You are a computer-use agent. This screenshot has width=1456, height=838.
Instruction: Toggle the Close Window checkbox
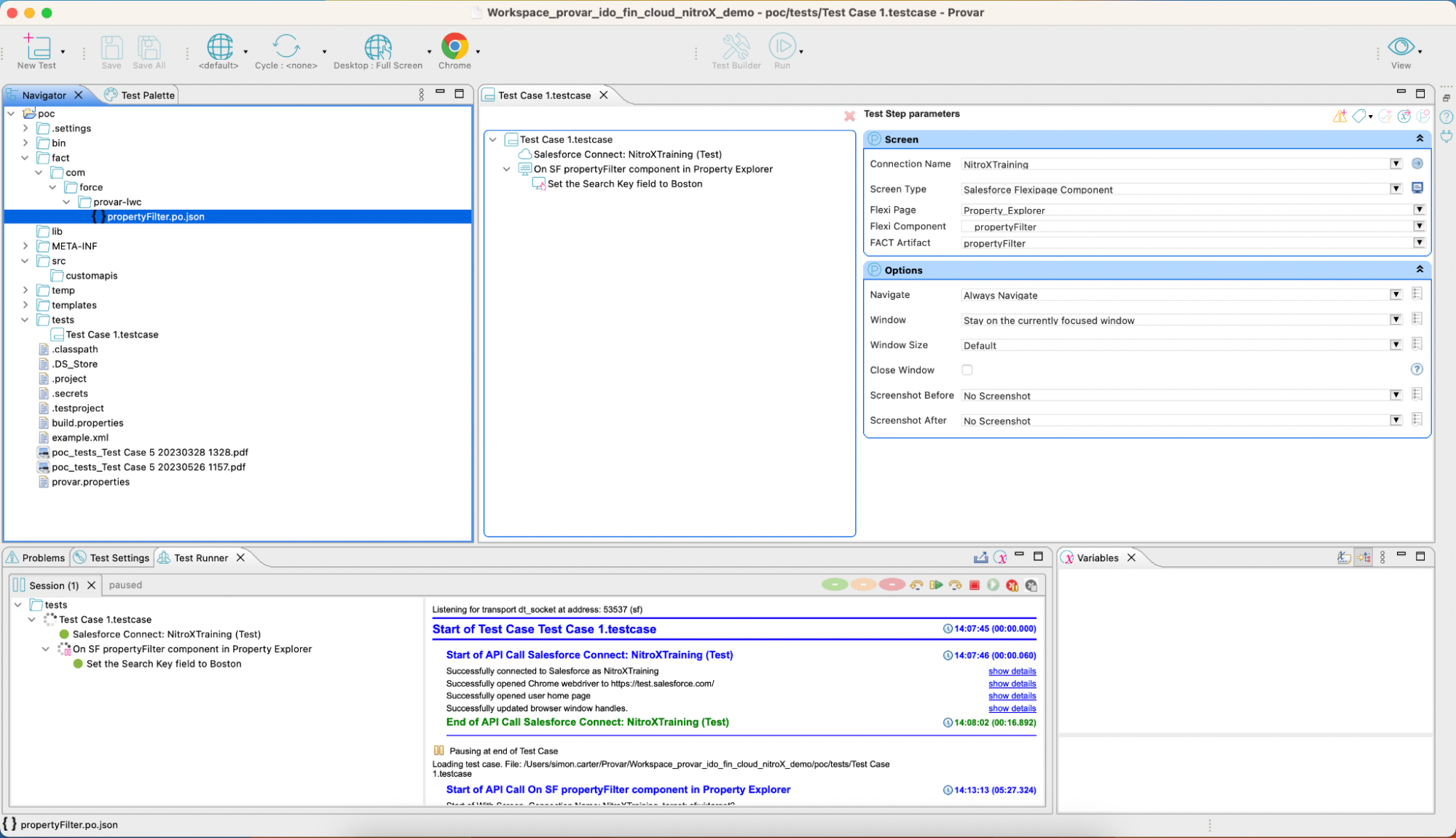coord(967,370)
